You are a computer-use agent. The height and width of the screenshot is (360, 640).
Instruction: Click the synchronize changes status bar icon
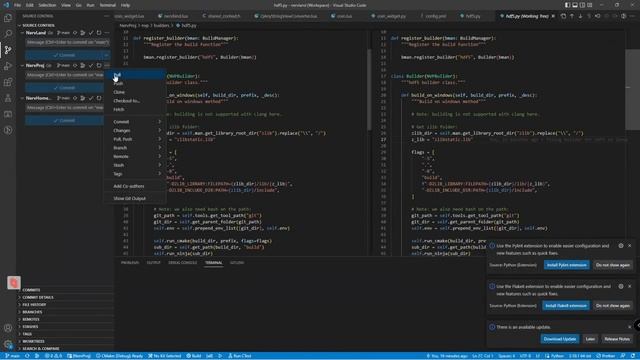click(x=27, y=356)
